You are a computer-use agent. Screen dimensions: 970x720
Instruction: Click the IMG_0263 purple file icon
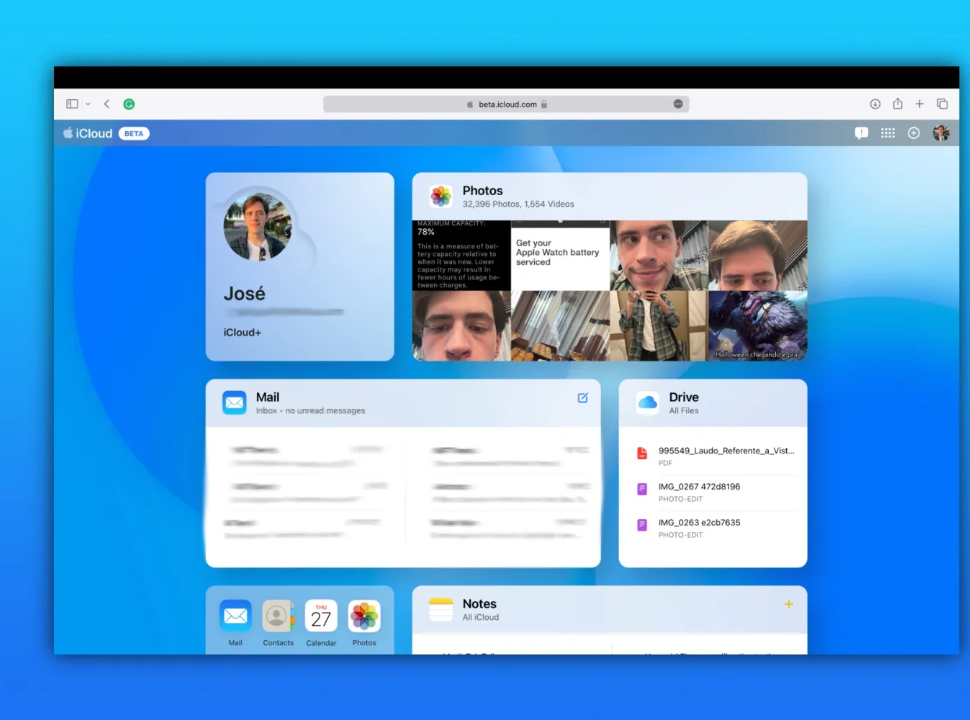coord(642,525)
